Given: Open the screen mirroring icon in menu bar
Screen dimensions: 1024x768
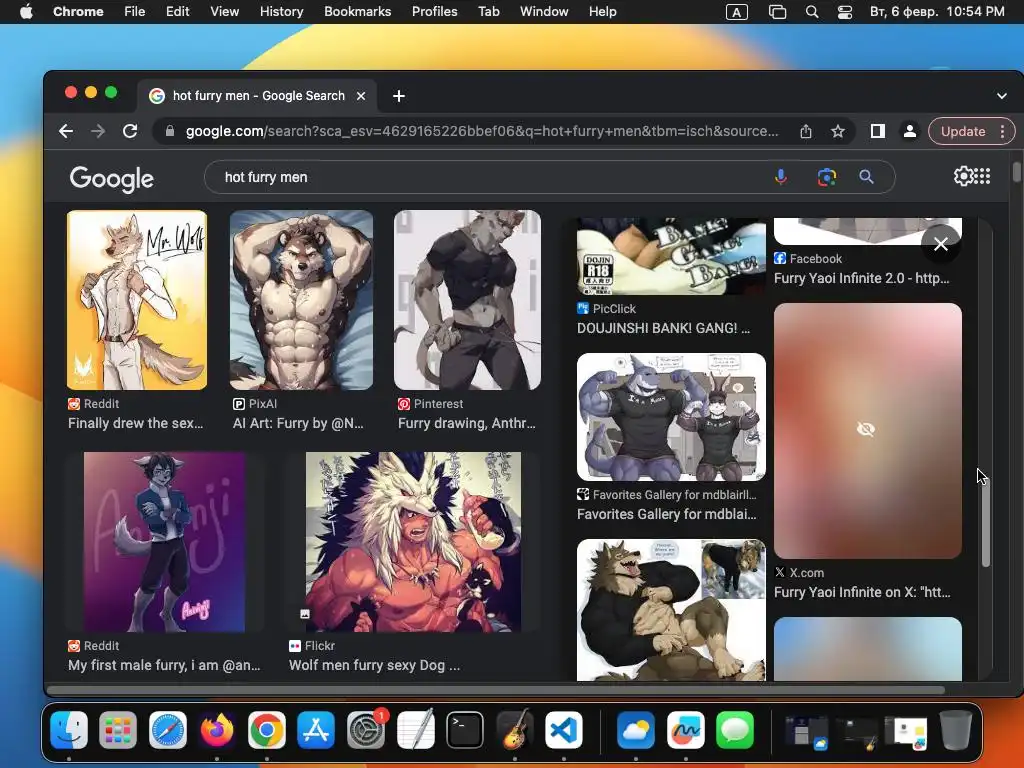Looking at the screenshot, I should click(x=777, y=12).
